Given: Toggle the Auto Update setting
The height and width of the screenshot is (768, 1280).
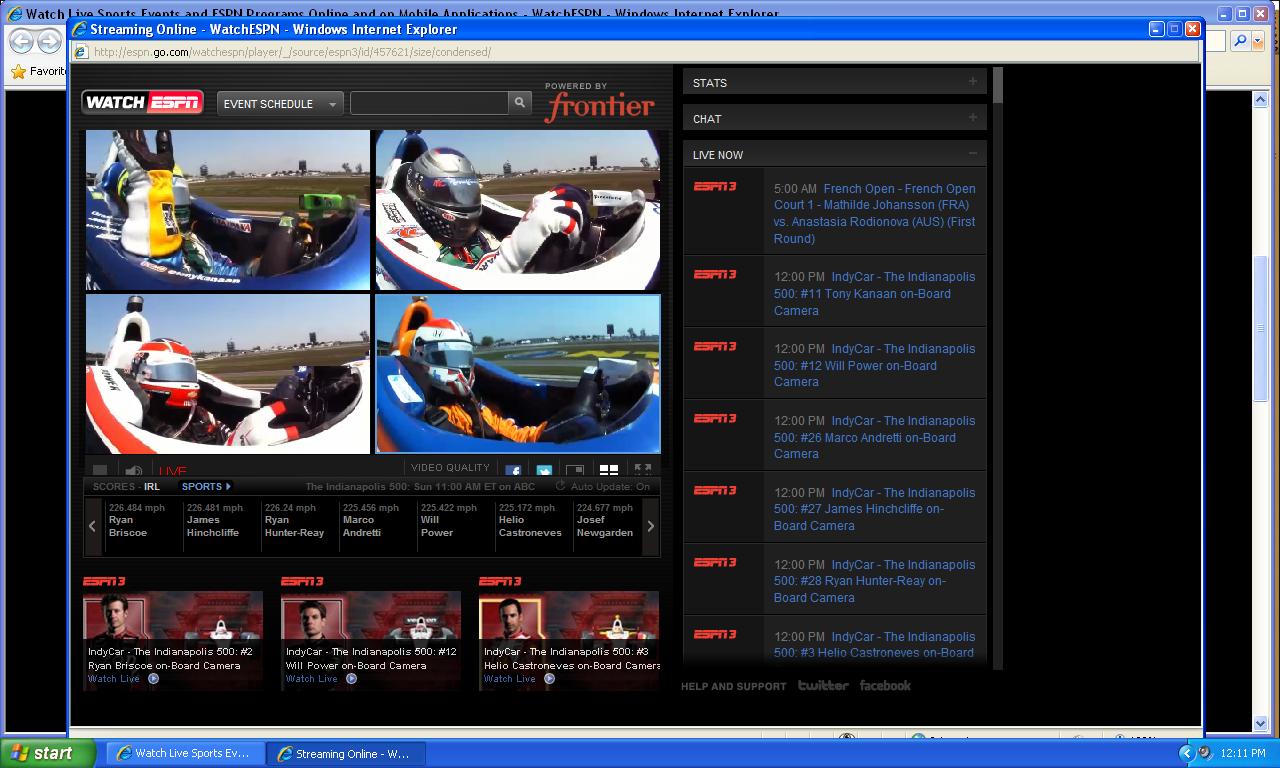Looking at the screenshot, I should coord(603,486).
